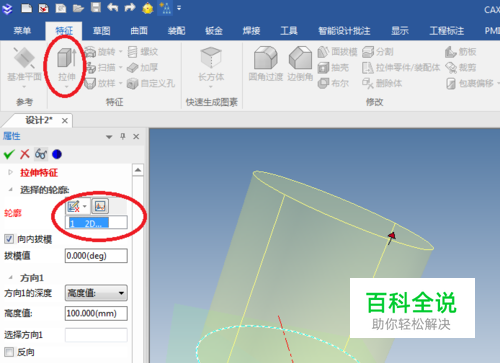500x363 pixels.
Task: Collapse the 选择的轮廓 section
Action: [10, 190]
